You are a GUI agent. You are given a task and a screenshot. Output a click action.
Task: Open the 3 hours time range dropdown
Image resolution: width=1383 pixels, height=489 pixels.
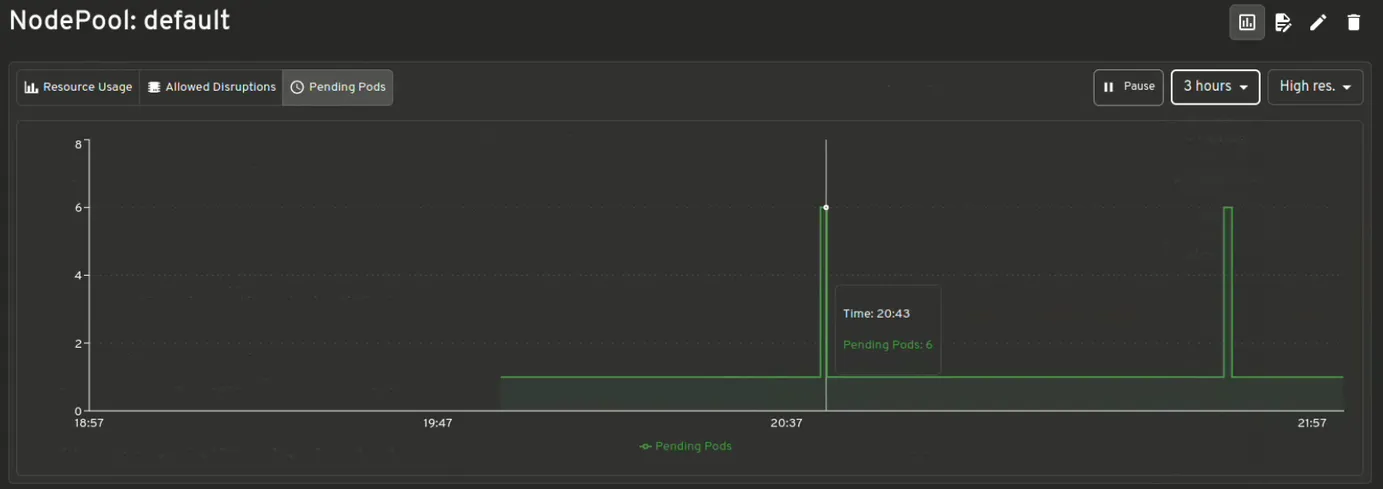coord(1215,87)
